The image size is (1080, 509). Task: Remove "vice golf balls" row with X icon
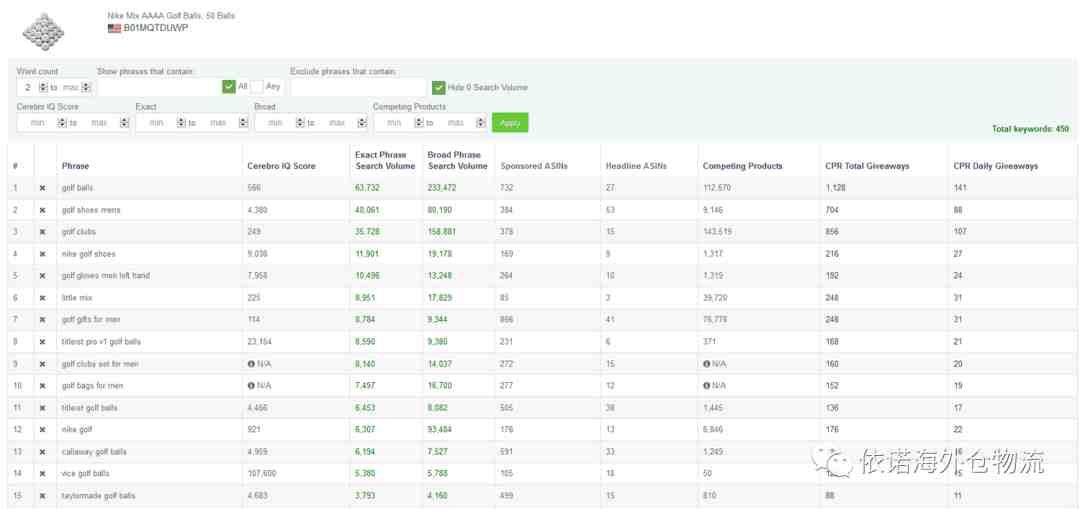42,475
